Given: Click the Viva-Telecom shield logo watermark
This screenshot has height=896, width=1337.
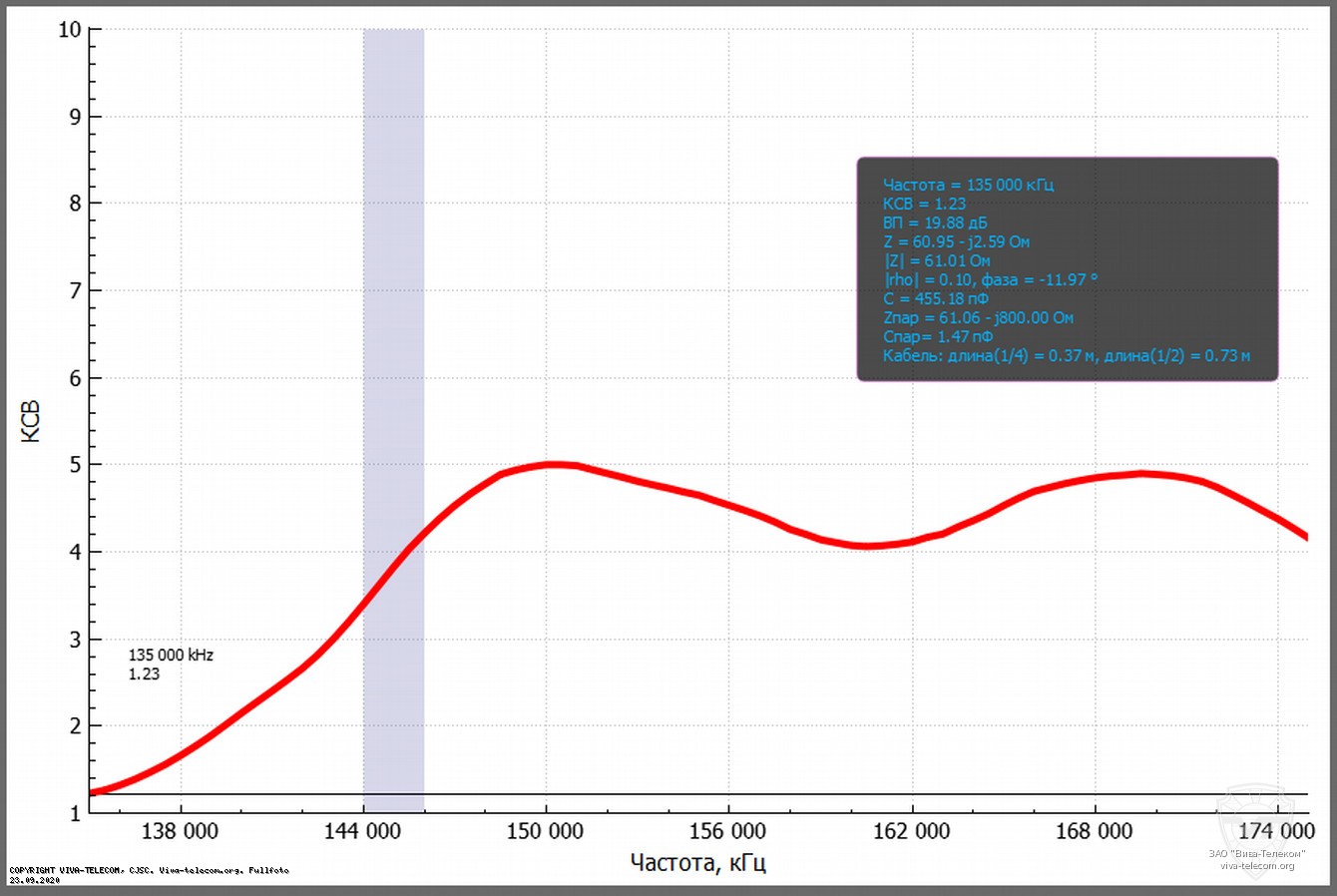Looking at the screenshot, I should pyautogui.click(x=1256, y=814).
